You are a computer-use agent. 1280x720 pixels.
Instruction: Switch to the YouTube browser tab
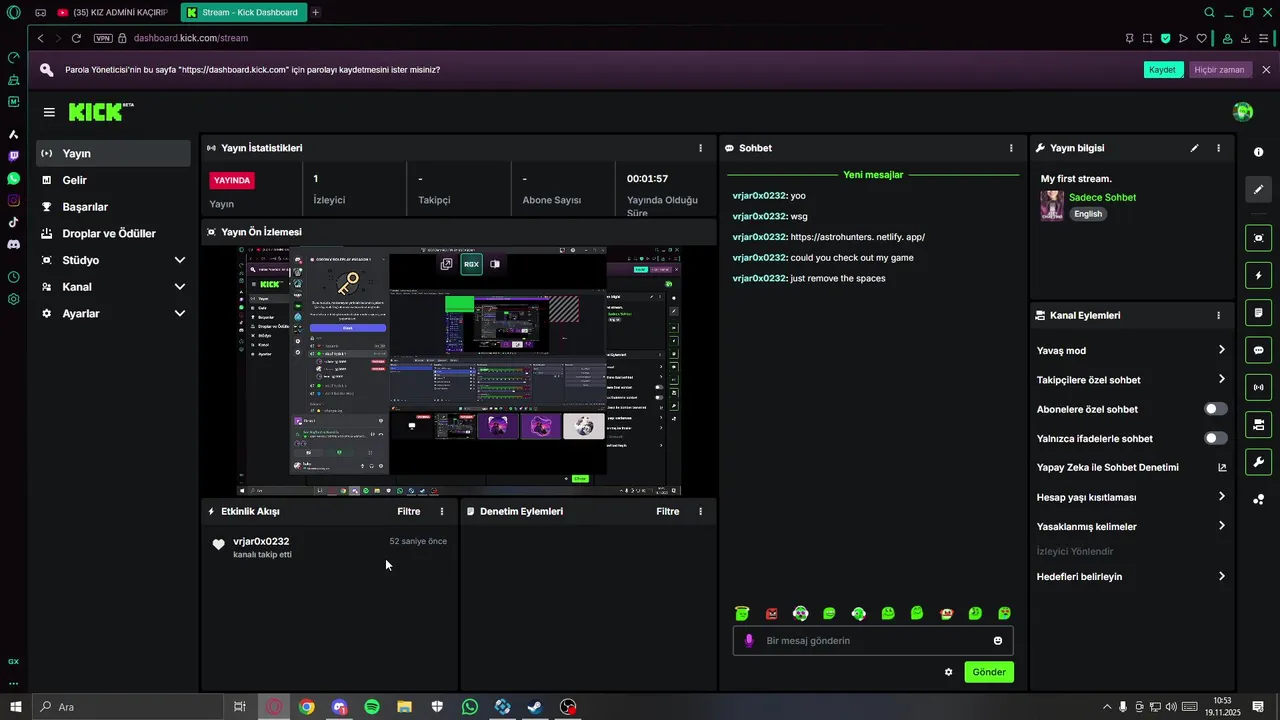coord(112,12)
